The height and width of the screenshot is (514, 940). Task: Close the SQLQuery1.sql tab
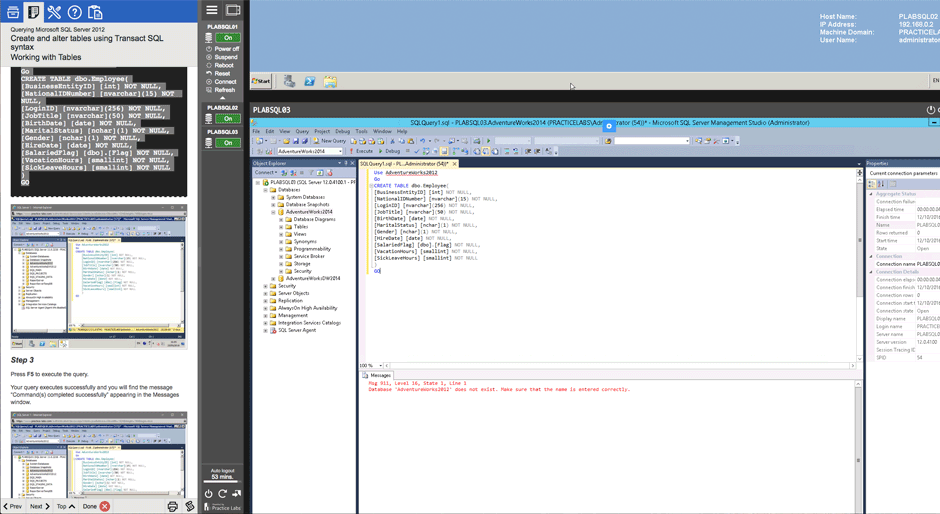coord(454,164)
